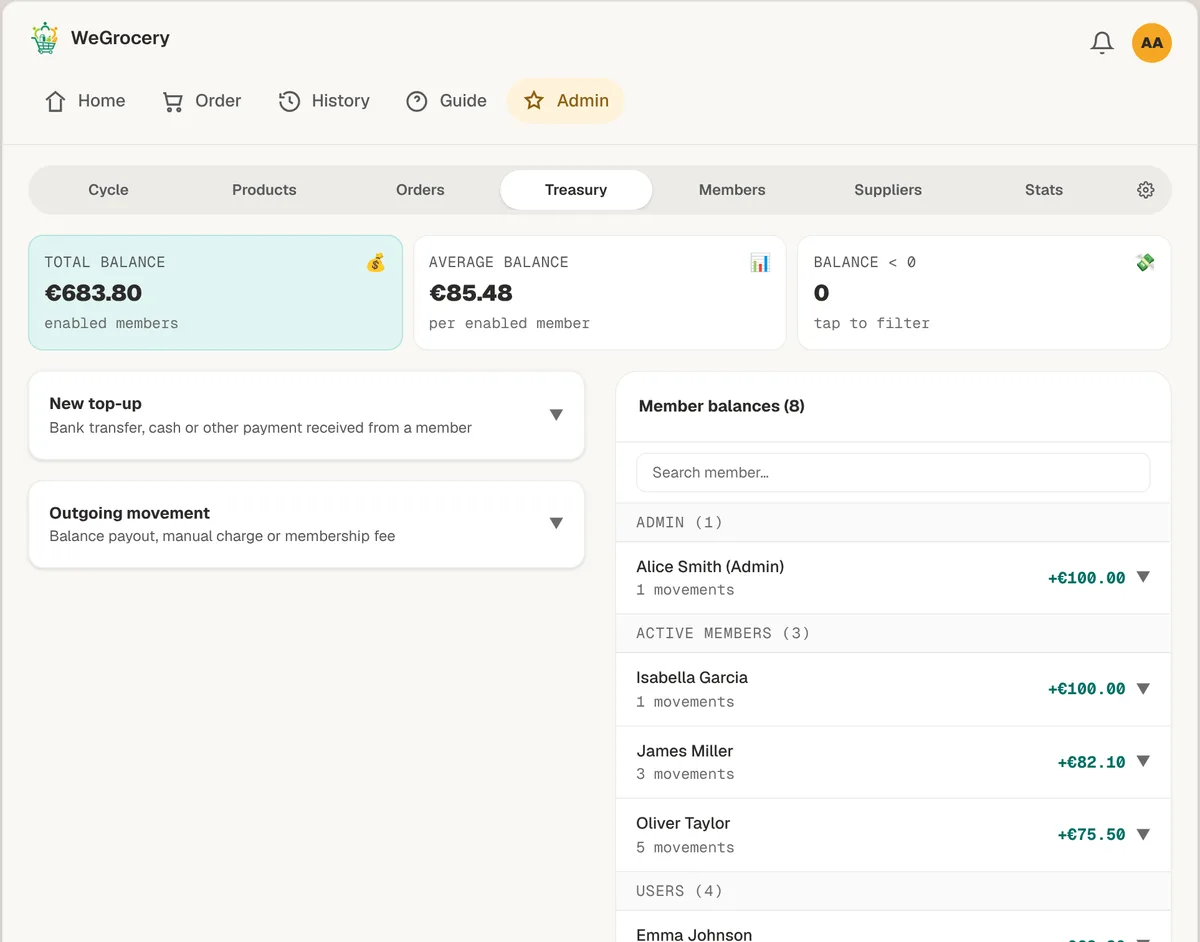The image size is (1200, 942).
Task: Switch to the Cycle tab
Action: point(108,190)
